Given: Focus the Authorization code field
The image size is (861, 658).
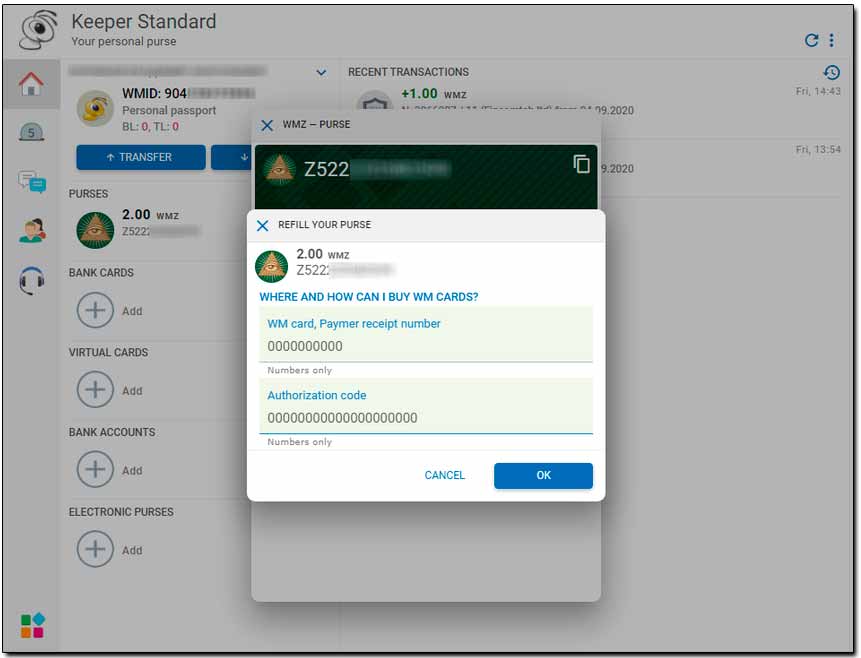Looking at the screenshot, I should (x=426, y=406).
